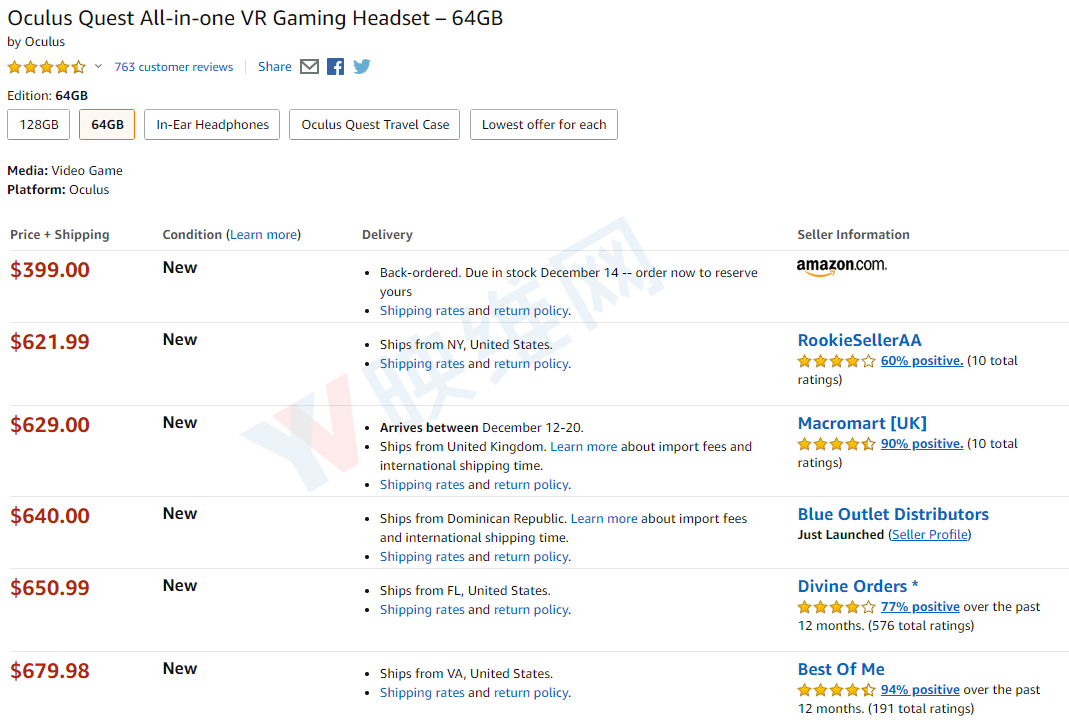
Task: Open RookieSellerAA's 60% positive ratings
Action: (x=922, y=361)
